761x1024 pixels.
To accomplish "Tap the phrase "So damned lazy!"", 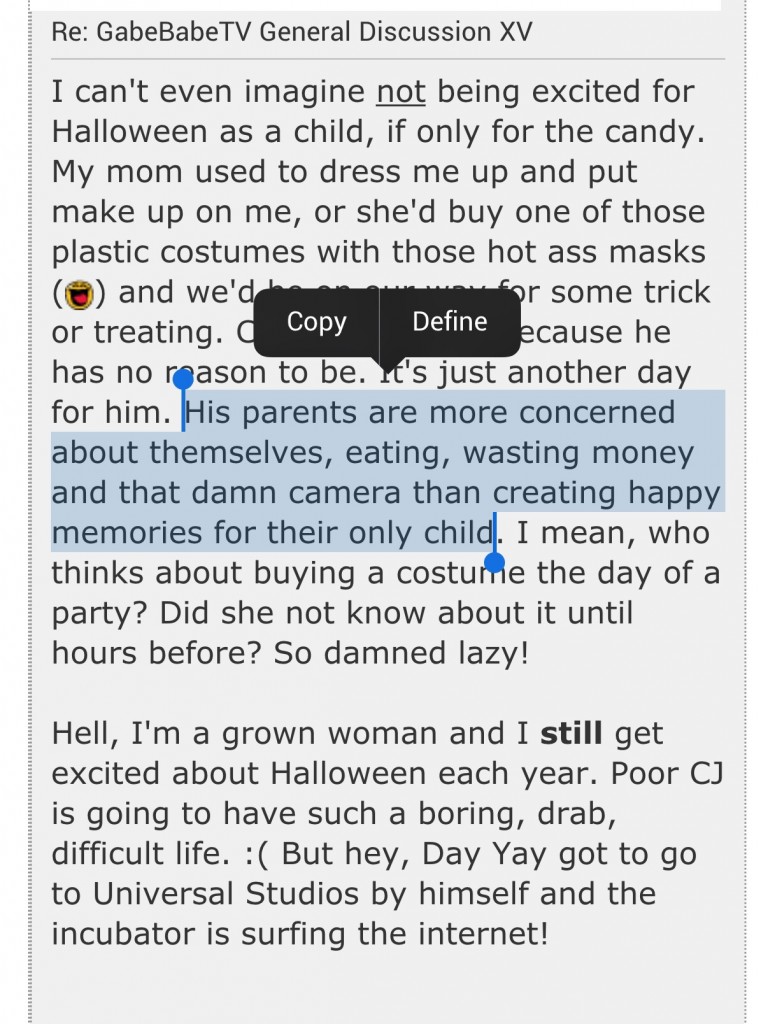I will click(x=400, y=652).
